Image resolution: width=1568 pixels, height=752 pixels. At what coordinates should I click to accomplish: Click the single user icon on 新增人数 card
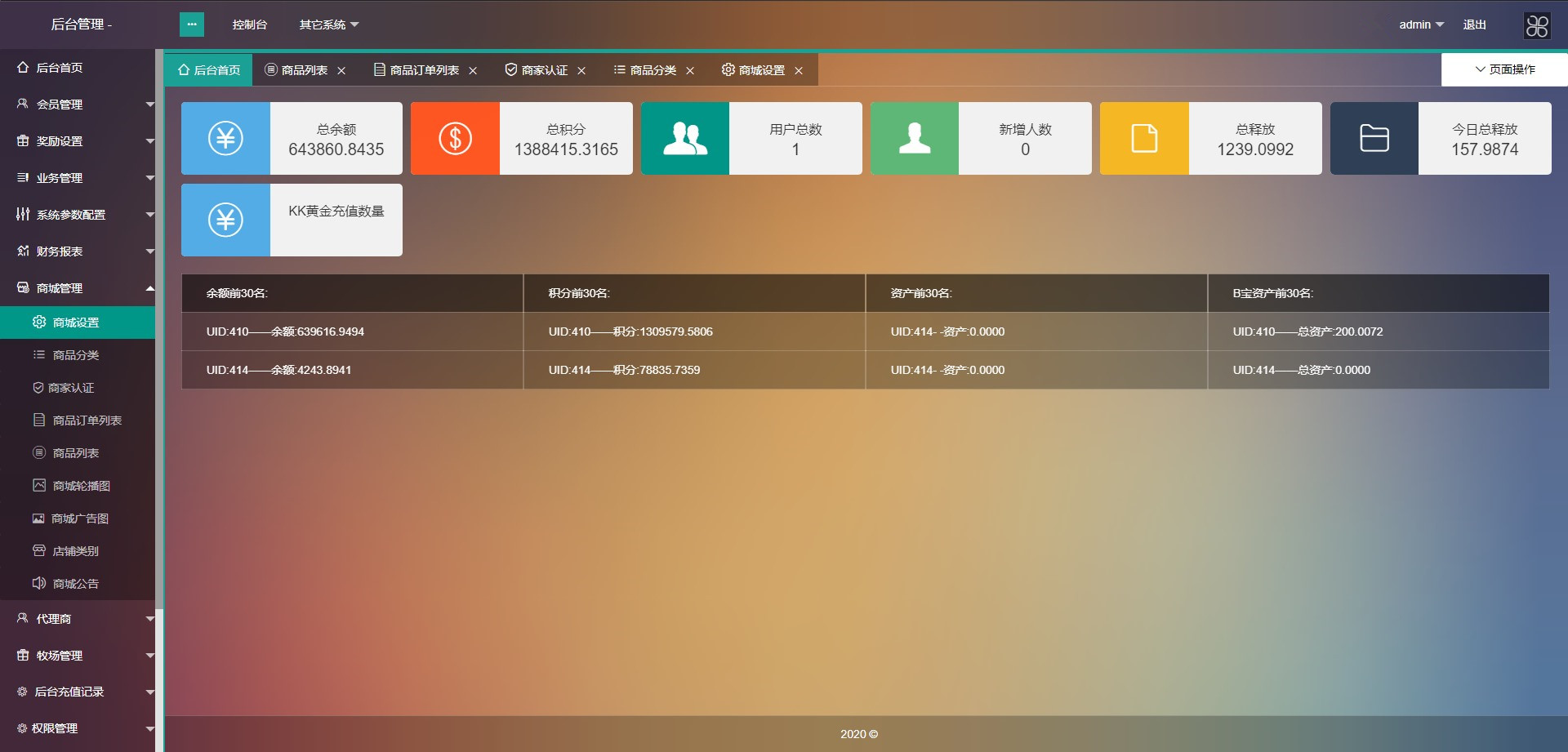click(x=914, y=139)
